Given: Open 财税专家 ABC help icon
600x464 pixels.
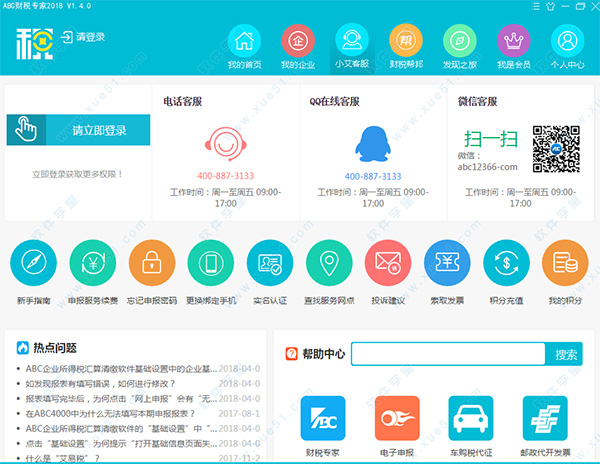Looking at the screenshot, I should coord(323,418).
